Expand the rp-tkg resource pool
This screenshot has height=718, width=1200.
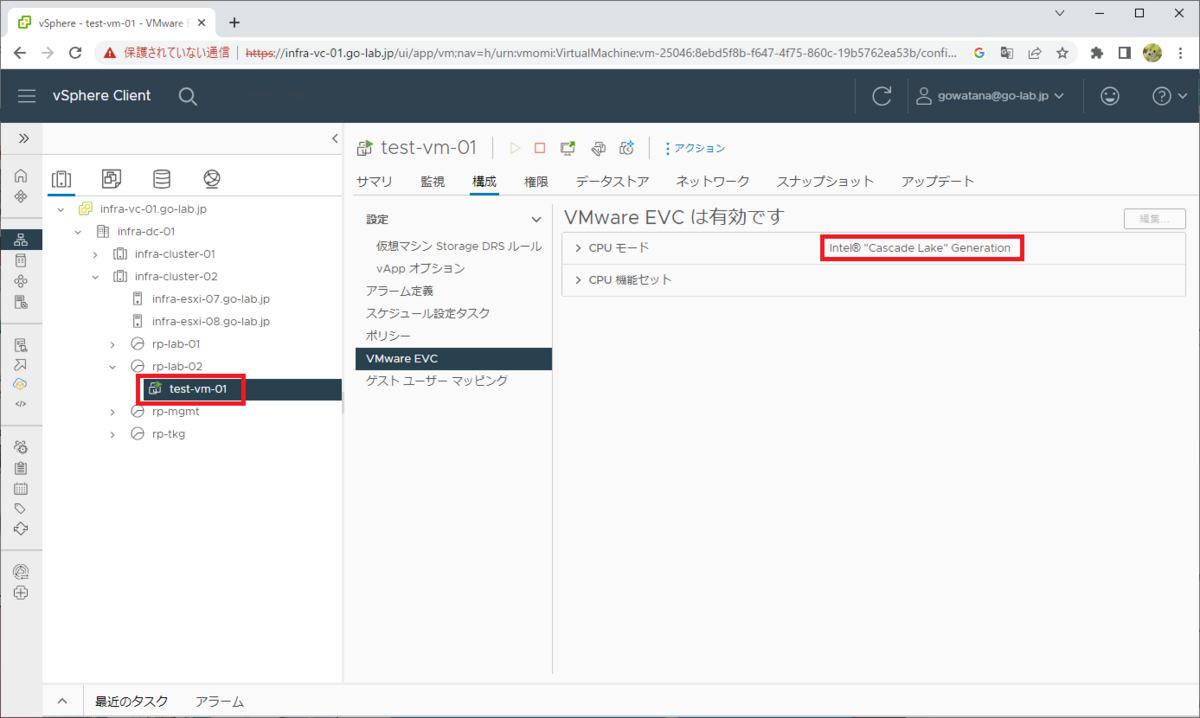[113, 434]
